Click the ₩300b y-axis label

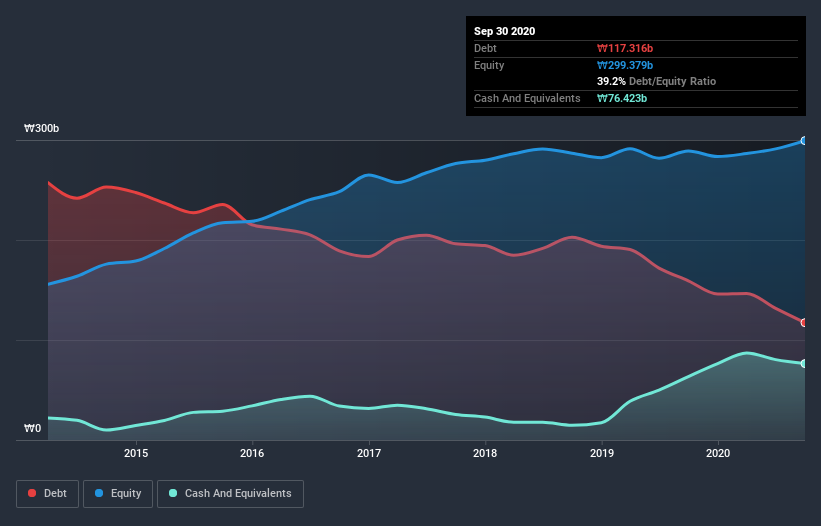click(x=41, y=128)
